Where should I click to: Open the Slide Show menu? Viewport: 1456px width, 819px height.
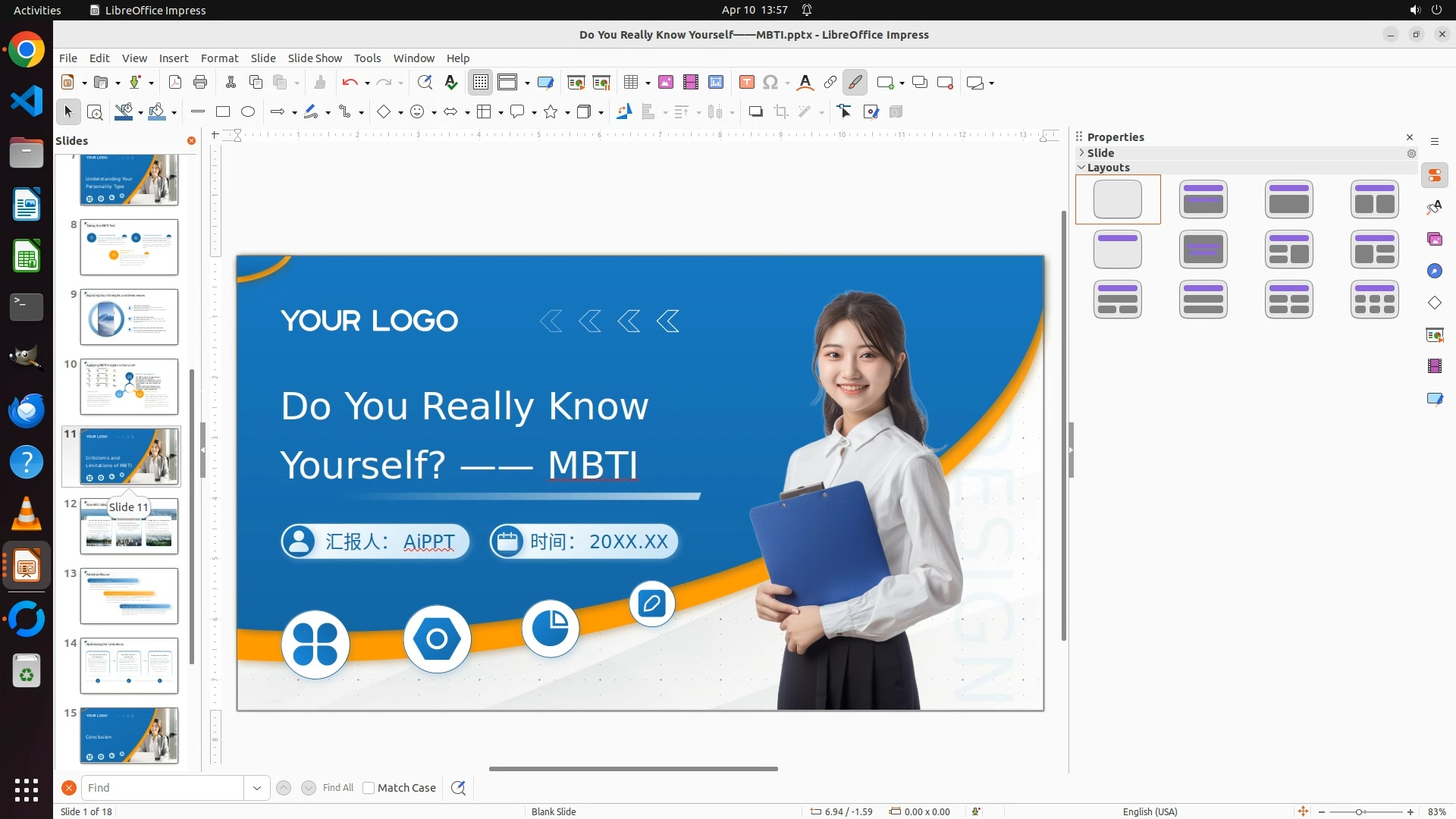315,58
